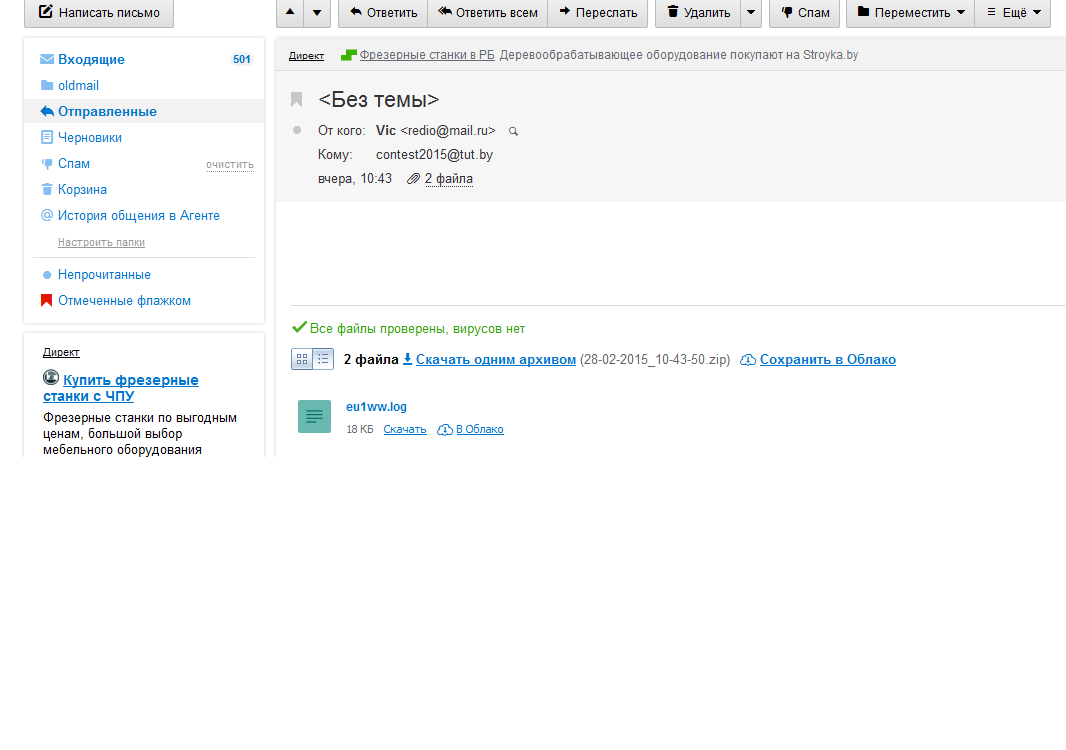Show messages Отмеченные флажком

click(124, 301)
